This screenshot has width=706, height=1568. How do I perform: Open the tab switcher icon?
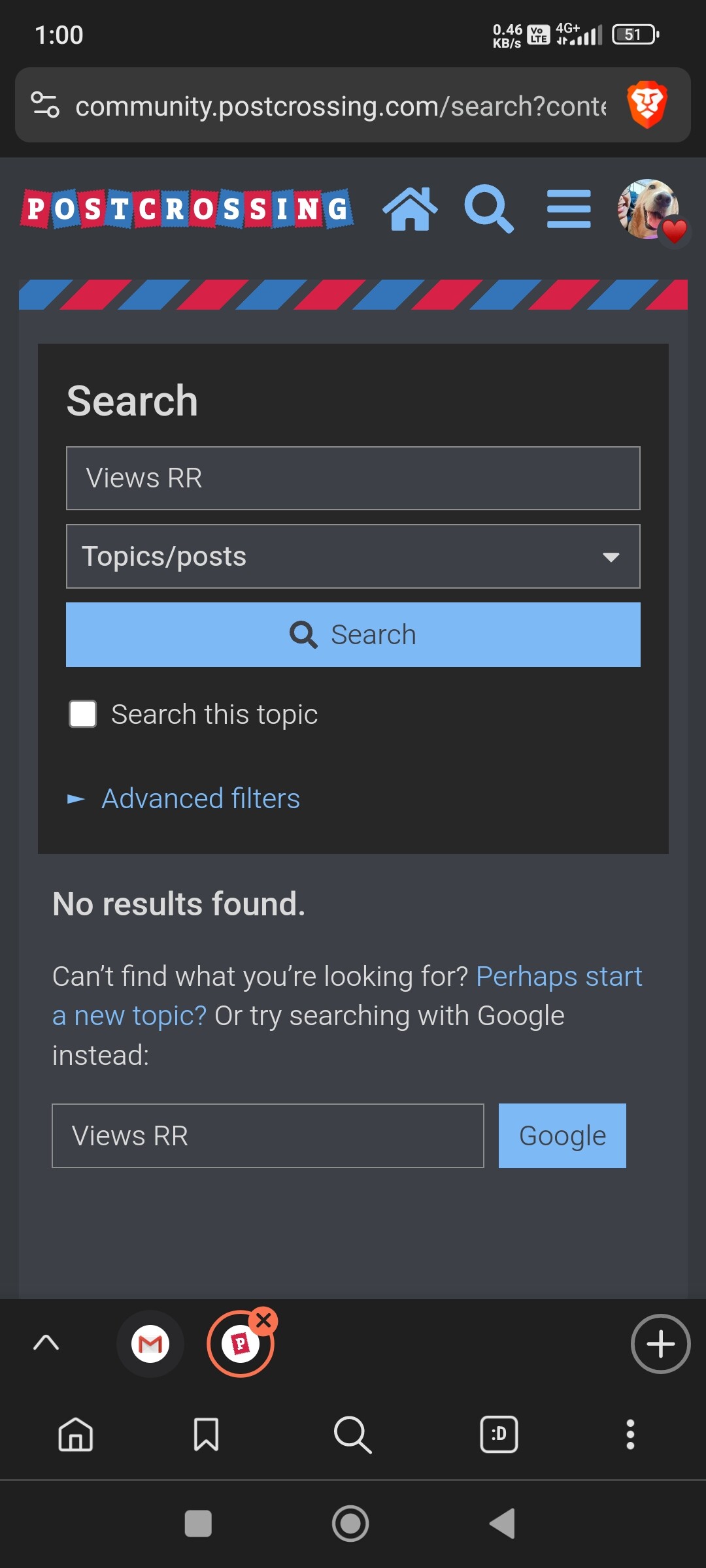pos(499,1434)
